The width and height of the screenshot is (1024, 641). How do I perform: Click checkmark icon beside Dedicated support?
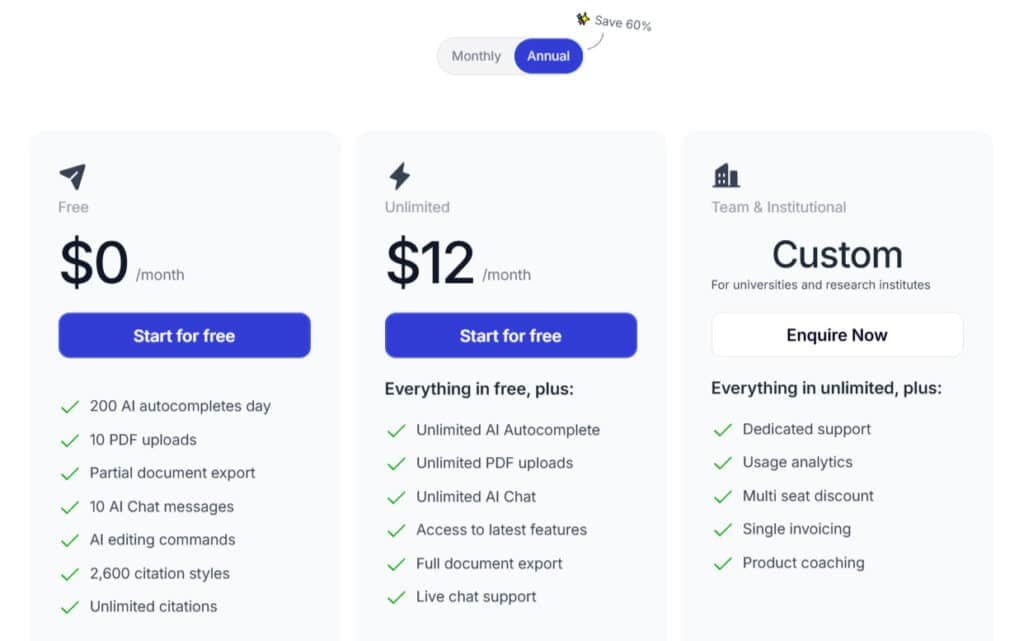(x=723, y=430)
